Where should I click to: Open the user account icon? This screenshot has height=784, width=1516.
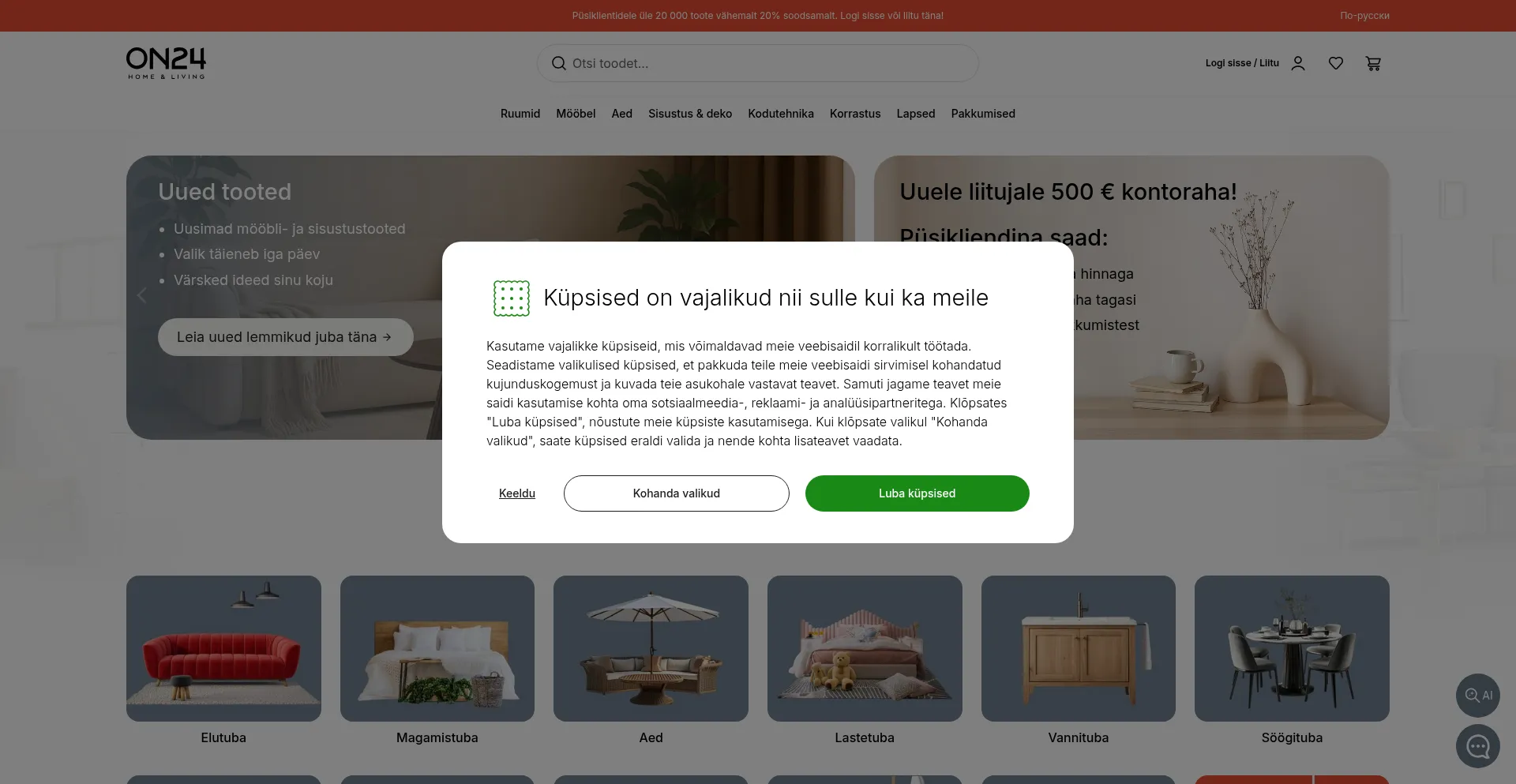[x=1298, y=63]
